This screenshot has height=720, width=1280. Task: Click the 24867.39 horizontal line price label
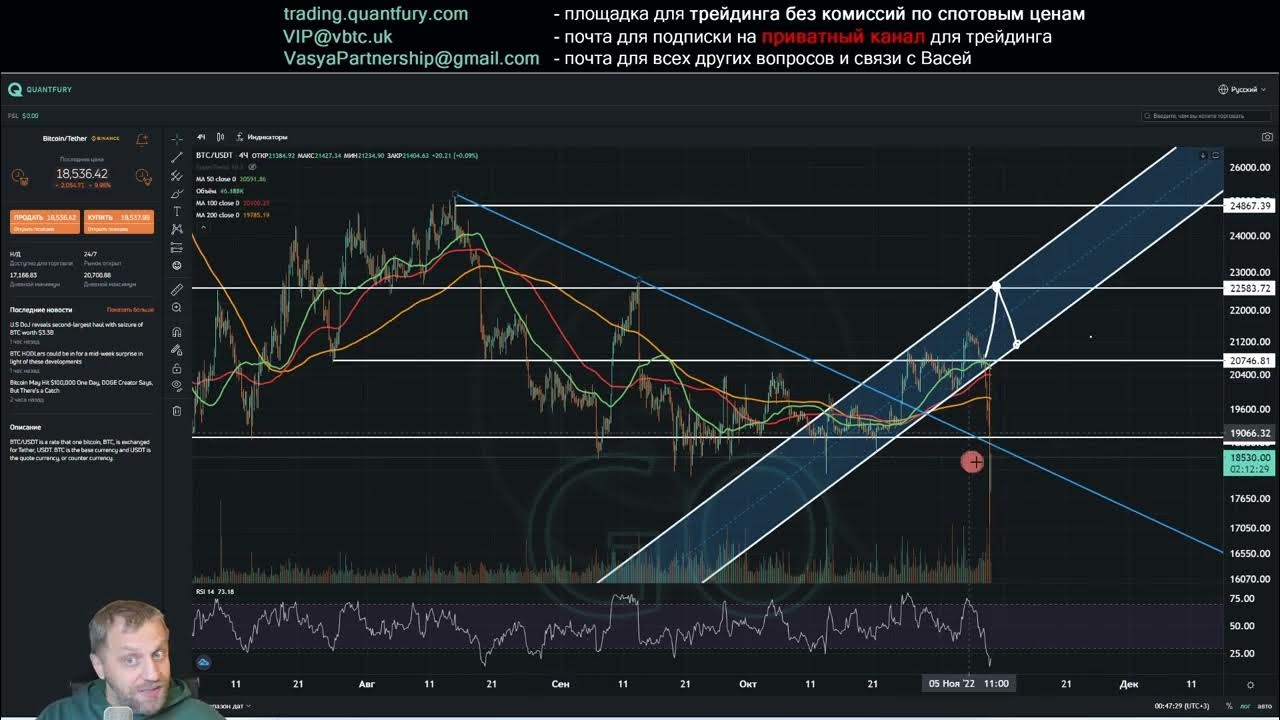[1251, 206]
